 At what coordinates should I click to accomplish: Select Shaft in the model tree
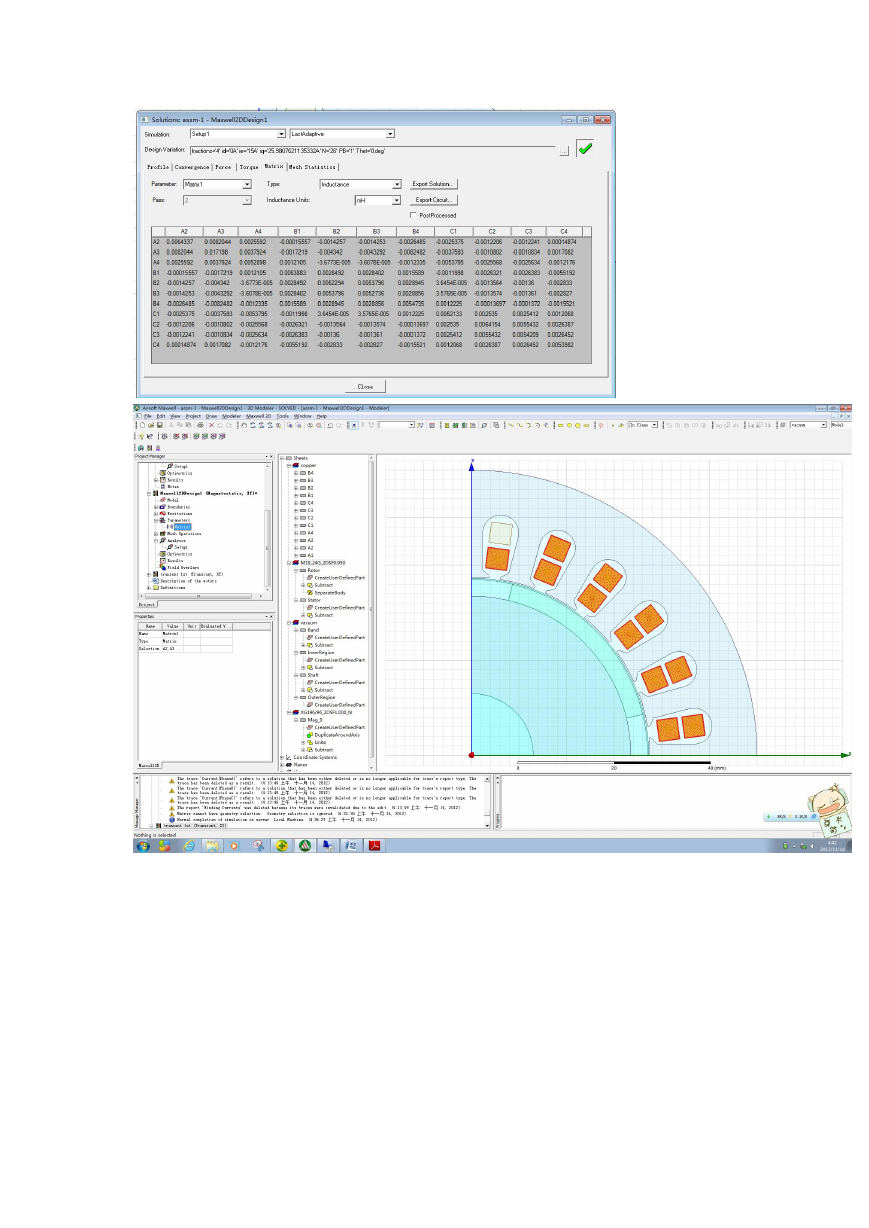tap(311, 675)
